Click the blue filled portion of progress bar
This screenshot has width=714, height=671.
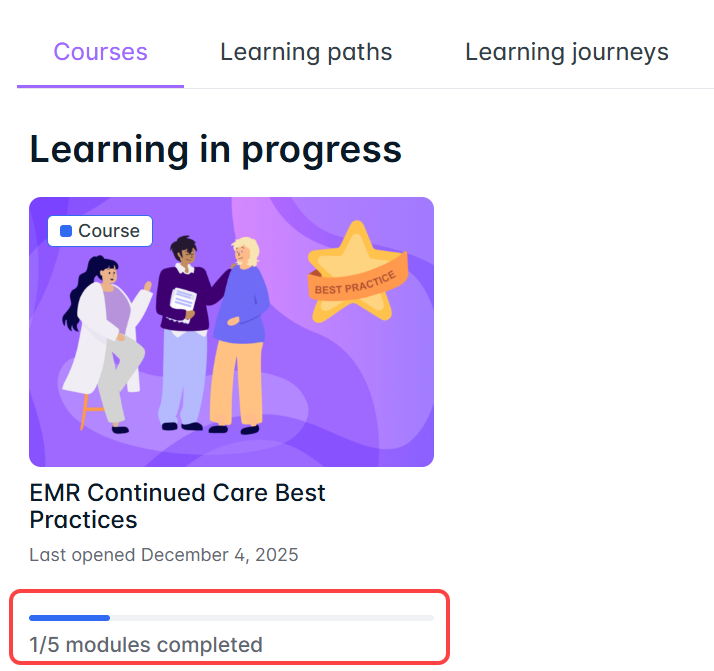[69, 618]
